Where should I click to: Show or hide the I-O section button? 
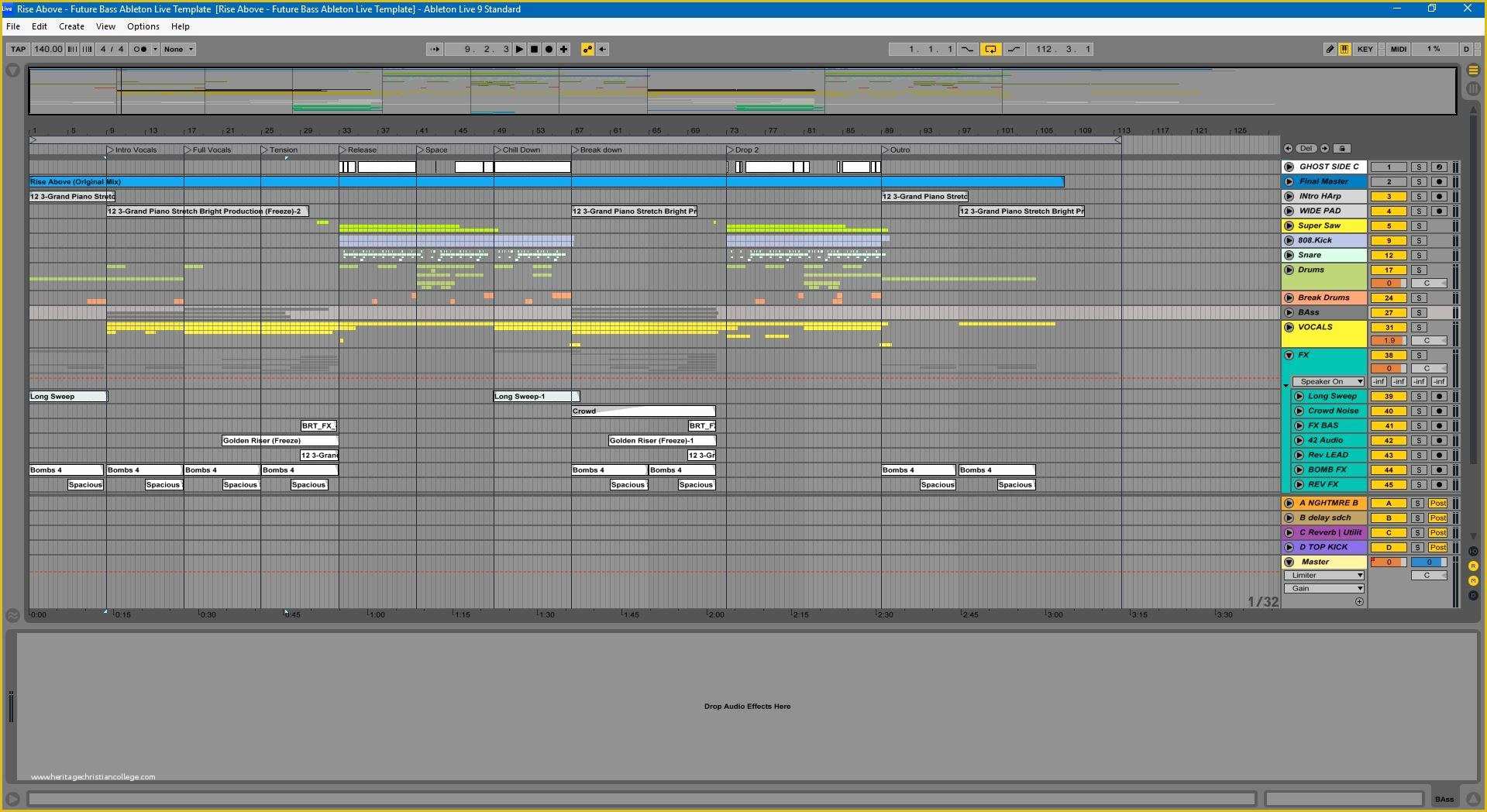coord(1473,552)
